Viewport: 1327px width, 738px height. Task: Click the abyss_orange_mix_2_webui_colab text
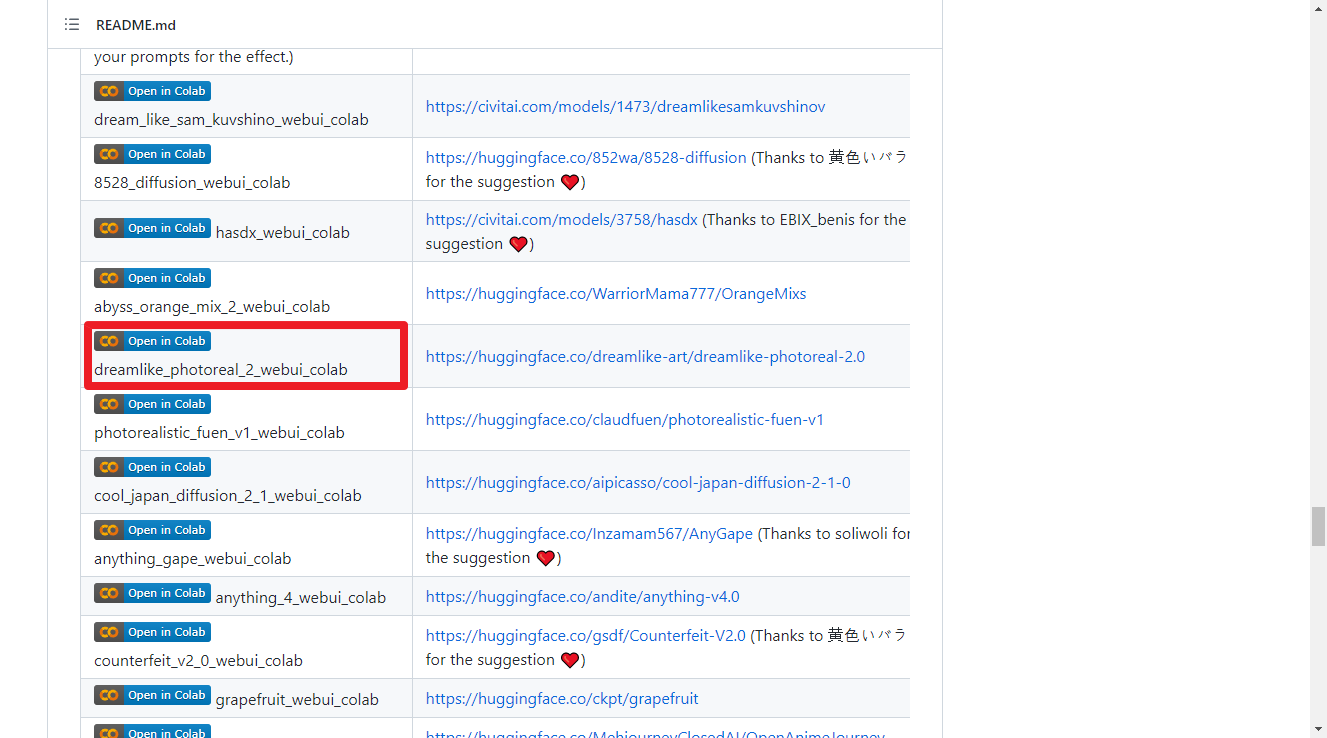tap(212, 307)
